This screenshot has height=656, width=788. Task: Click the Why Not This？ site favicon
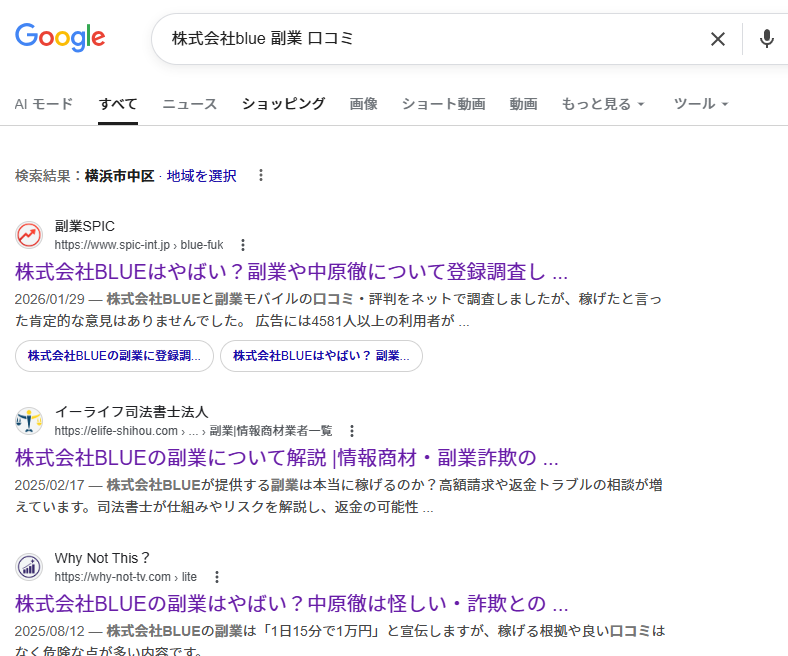[29, 567]
